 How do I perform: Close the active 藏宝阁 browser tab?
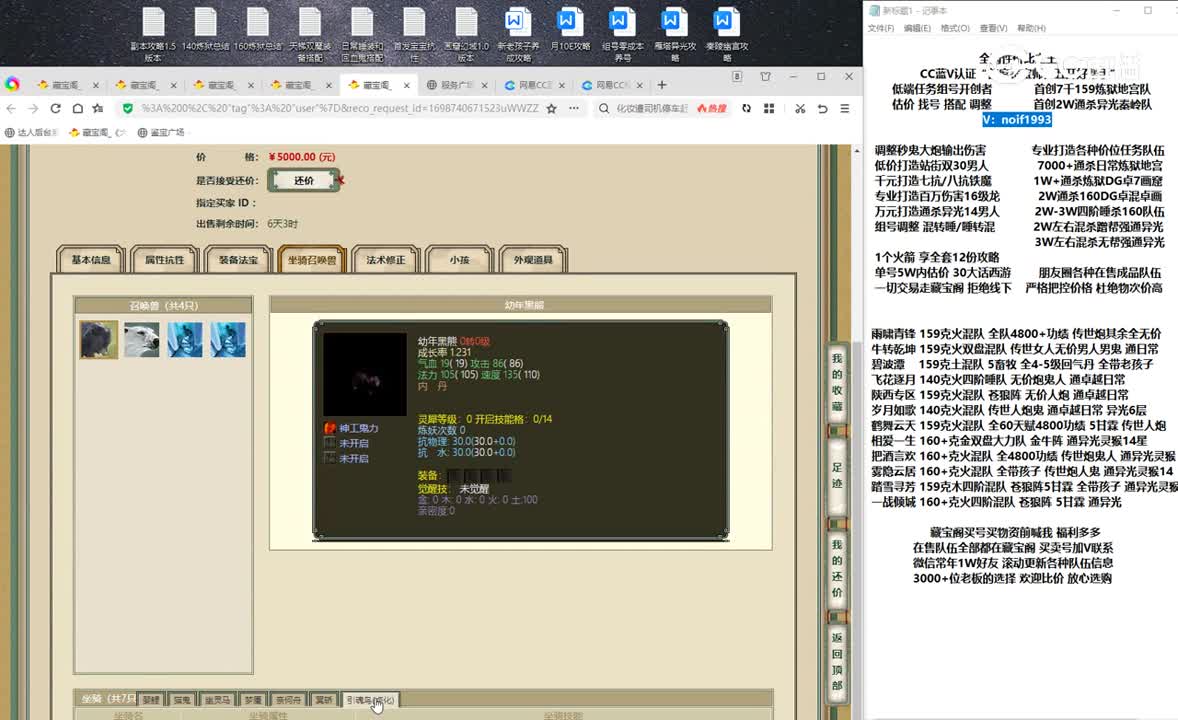pyautogui.click(x=406, y=85)
